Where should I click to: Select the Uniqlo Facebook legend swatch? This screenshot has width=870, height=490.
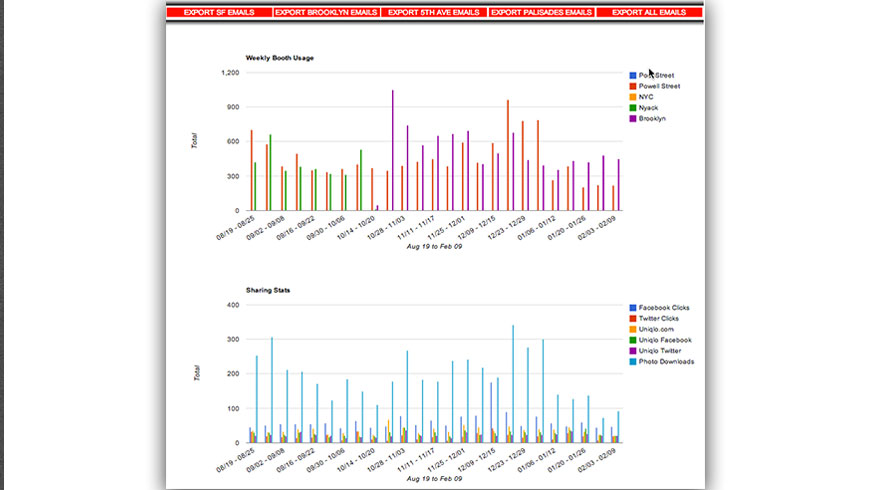tap(633, 340)
